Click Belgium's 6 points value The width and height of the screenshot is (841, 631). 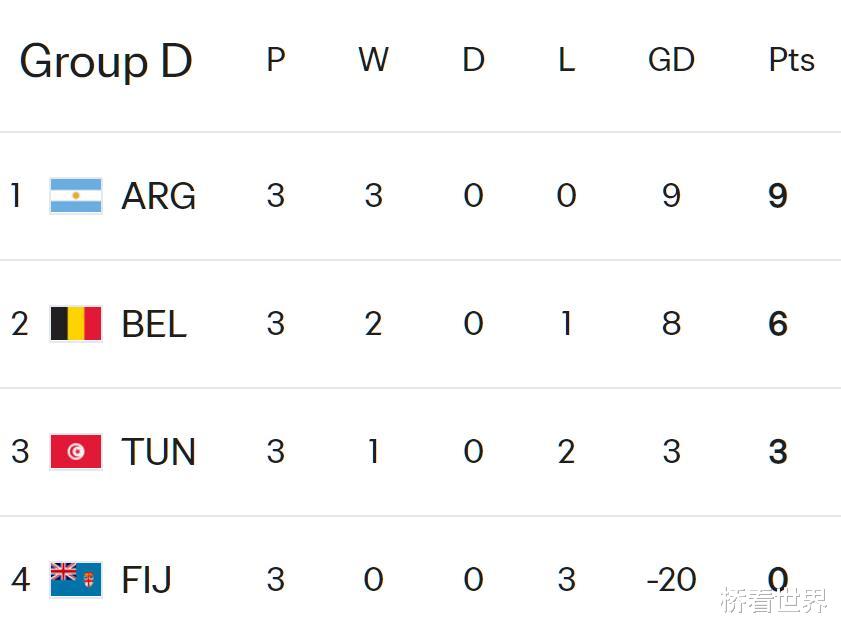click(778, 324)
